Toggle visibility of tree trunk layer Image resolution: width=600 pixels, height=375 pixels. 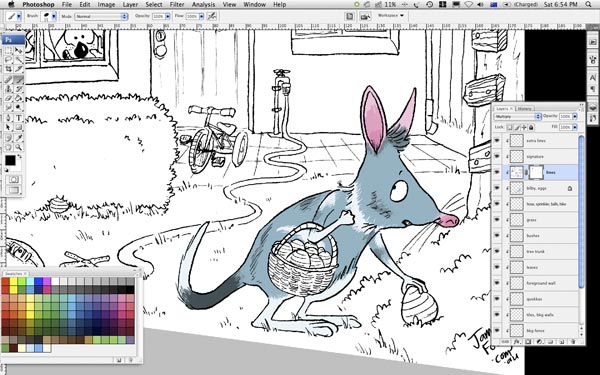pyautogui.click(x=497, y=251)
